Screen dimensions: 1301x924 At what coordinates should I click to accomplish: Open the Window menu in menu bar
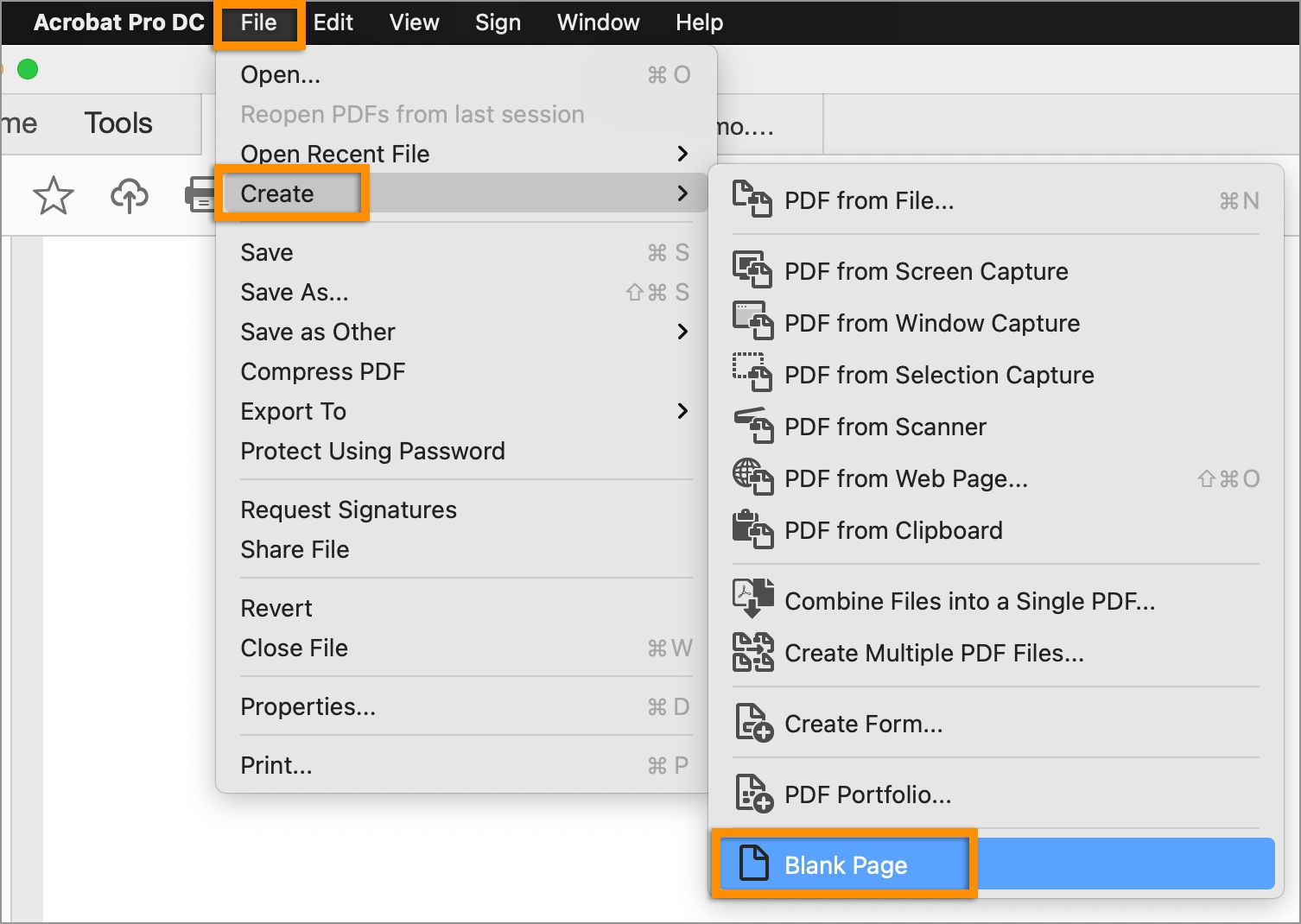point(598,22)
